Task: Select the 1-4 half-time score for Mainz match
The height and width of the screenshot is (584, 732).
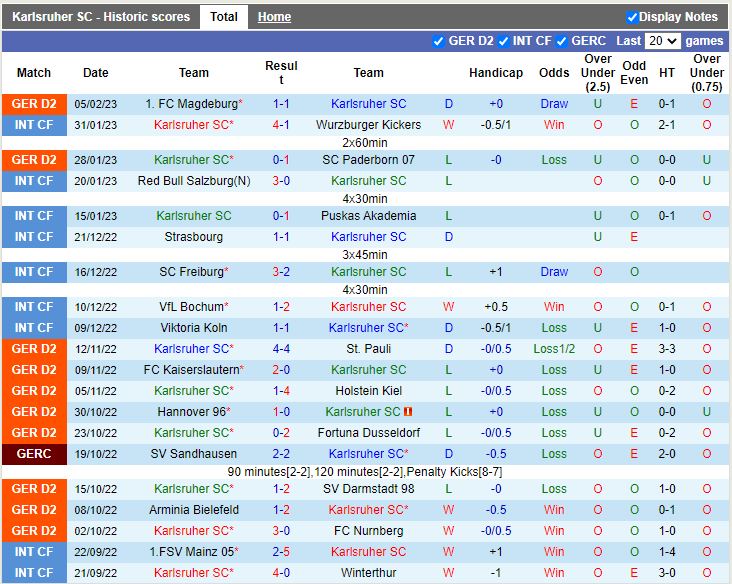Action: point(667,552)
